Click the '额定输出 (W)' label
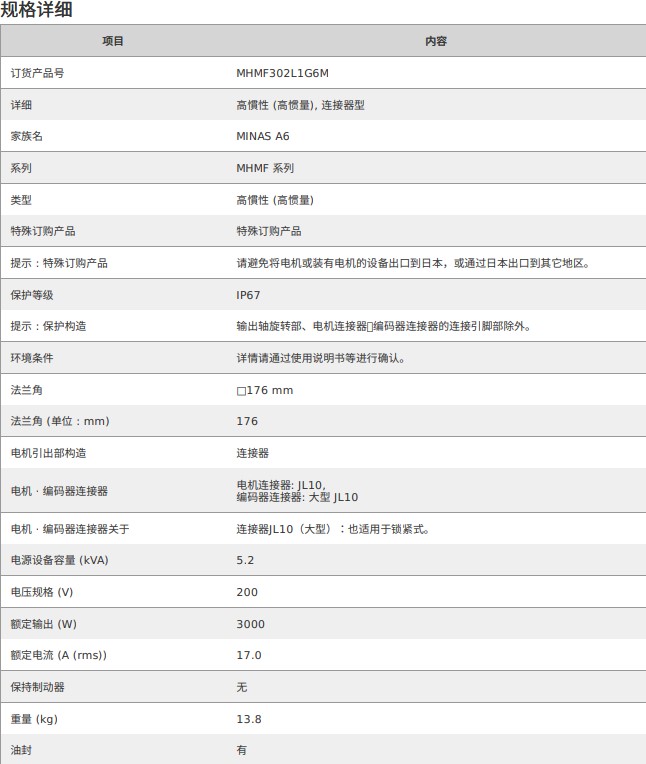Viewport: 646px width, 764px height. [x=44, y=624]
